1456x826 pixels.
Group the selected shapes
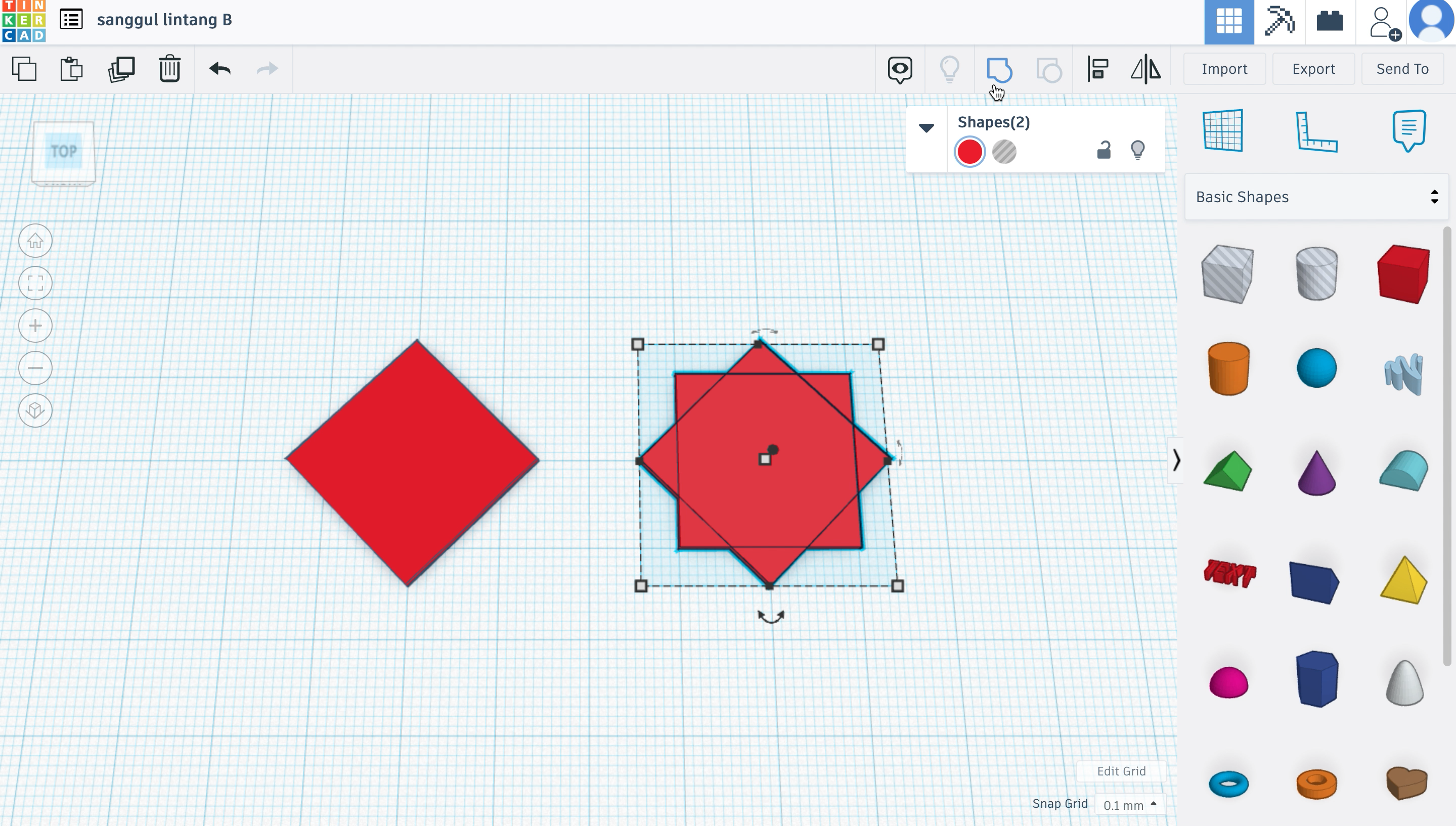(999, 70)
